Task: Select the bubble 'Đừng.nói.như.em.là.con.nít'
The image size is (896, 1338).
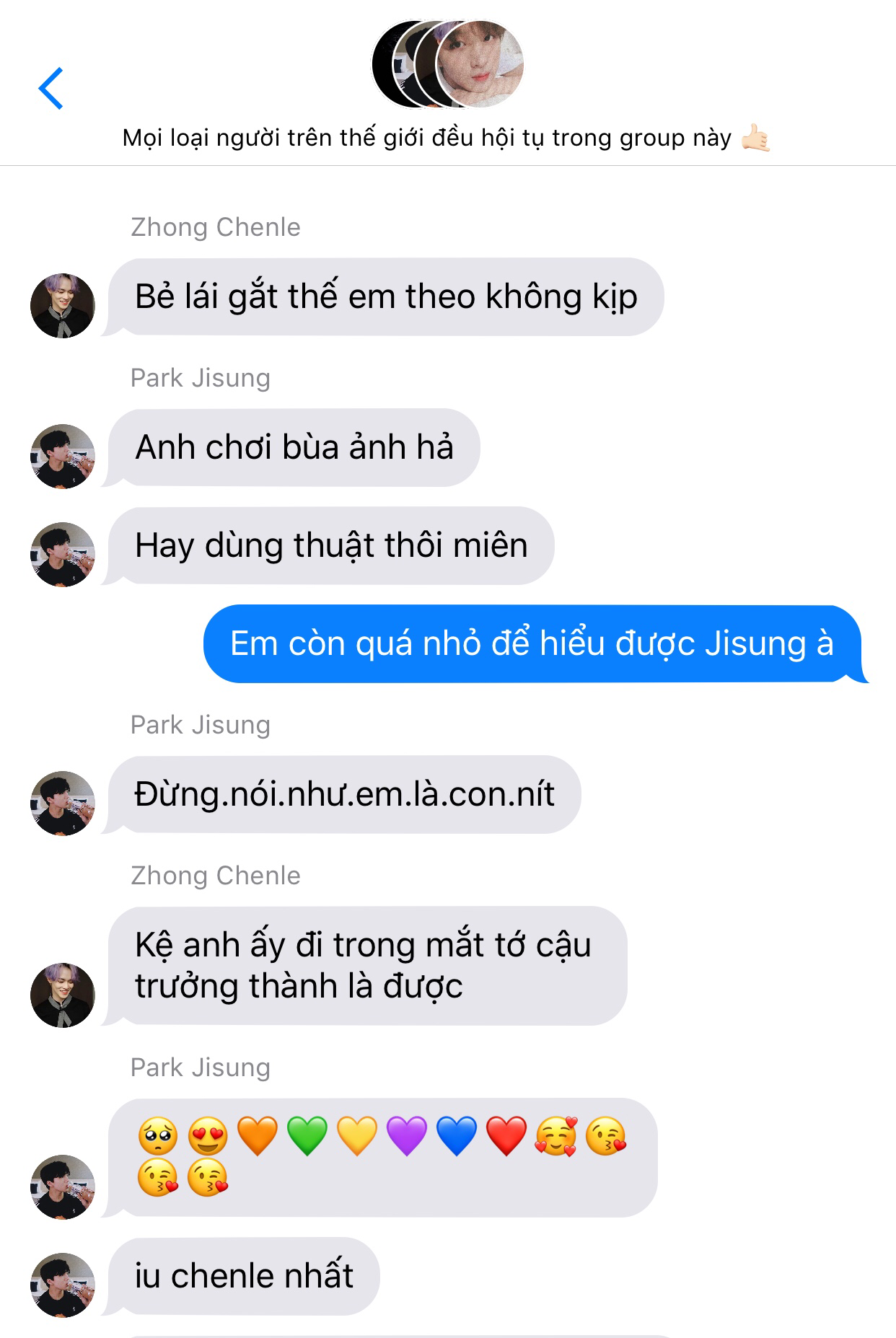Action: (344, 794)
